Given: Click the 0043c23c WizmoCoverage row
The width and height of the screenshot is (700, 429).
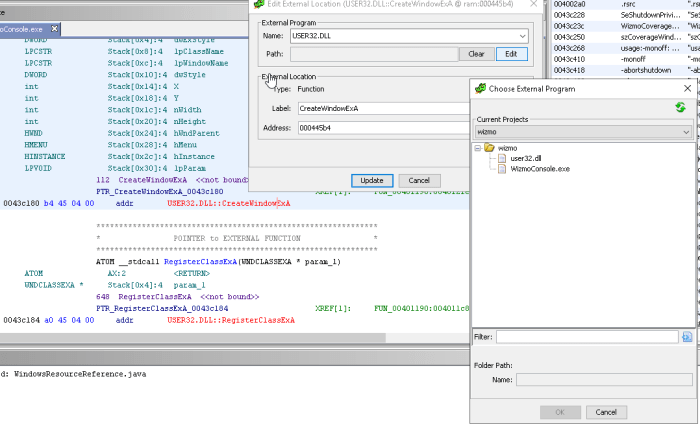Looking at the screenshot, I should 626,26.
